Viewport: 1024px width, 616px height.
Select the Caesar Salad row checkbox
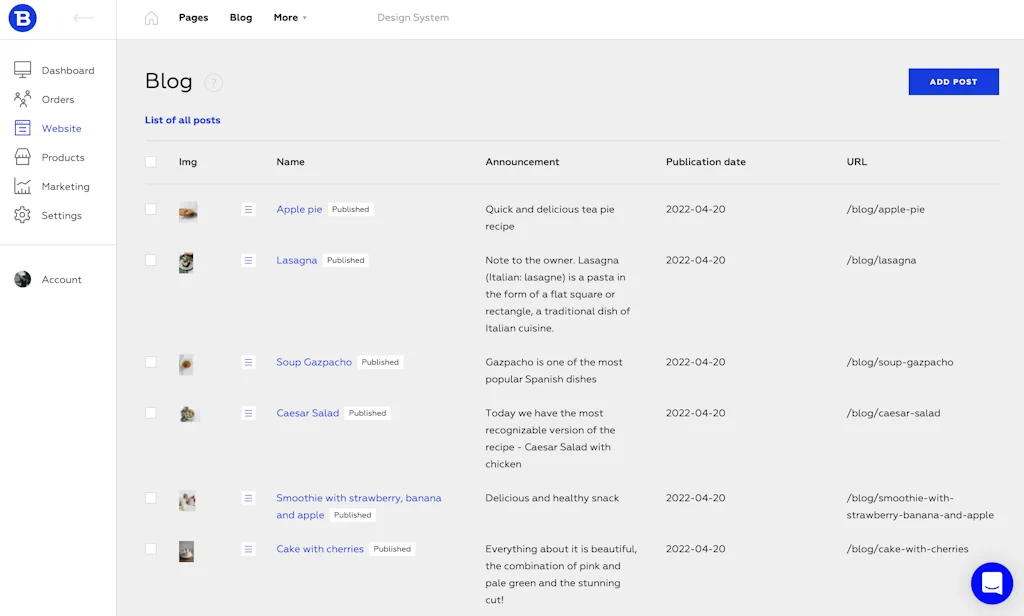151,413
